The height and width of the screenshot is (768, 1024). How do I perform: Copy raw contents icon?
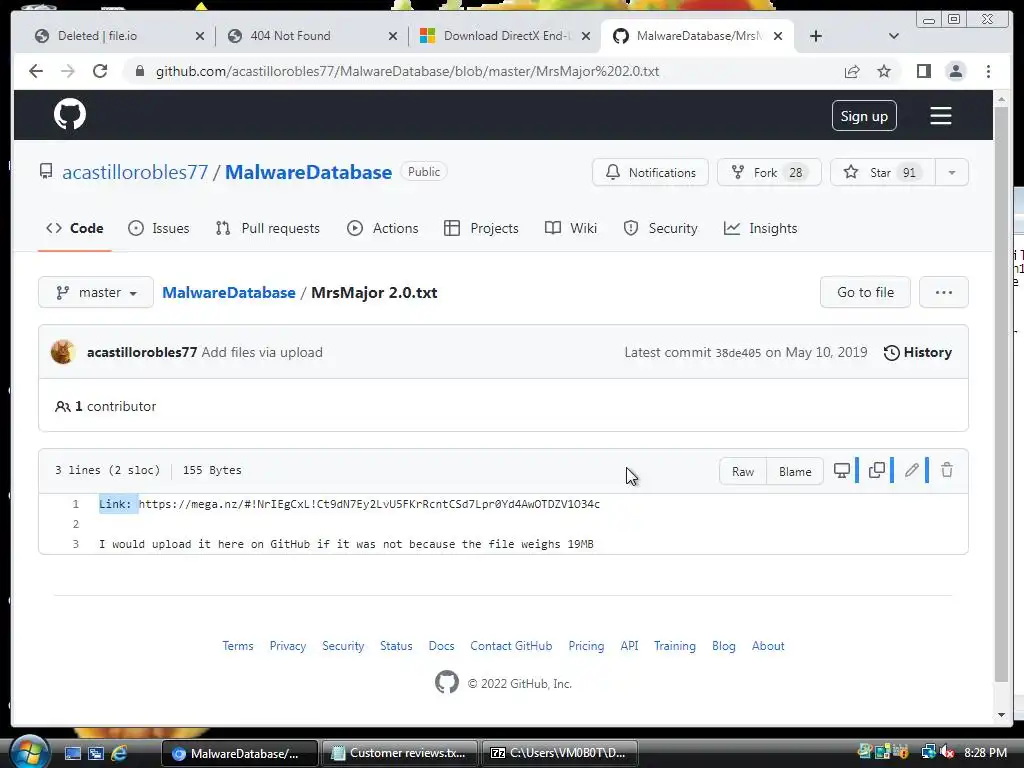click(x=877, y=470)
